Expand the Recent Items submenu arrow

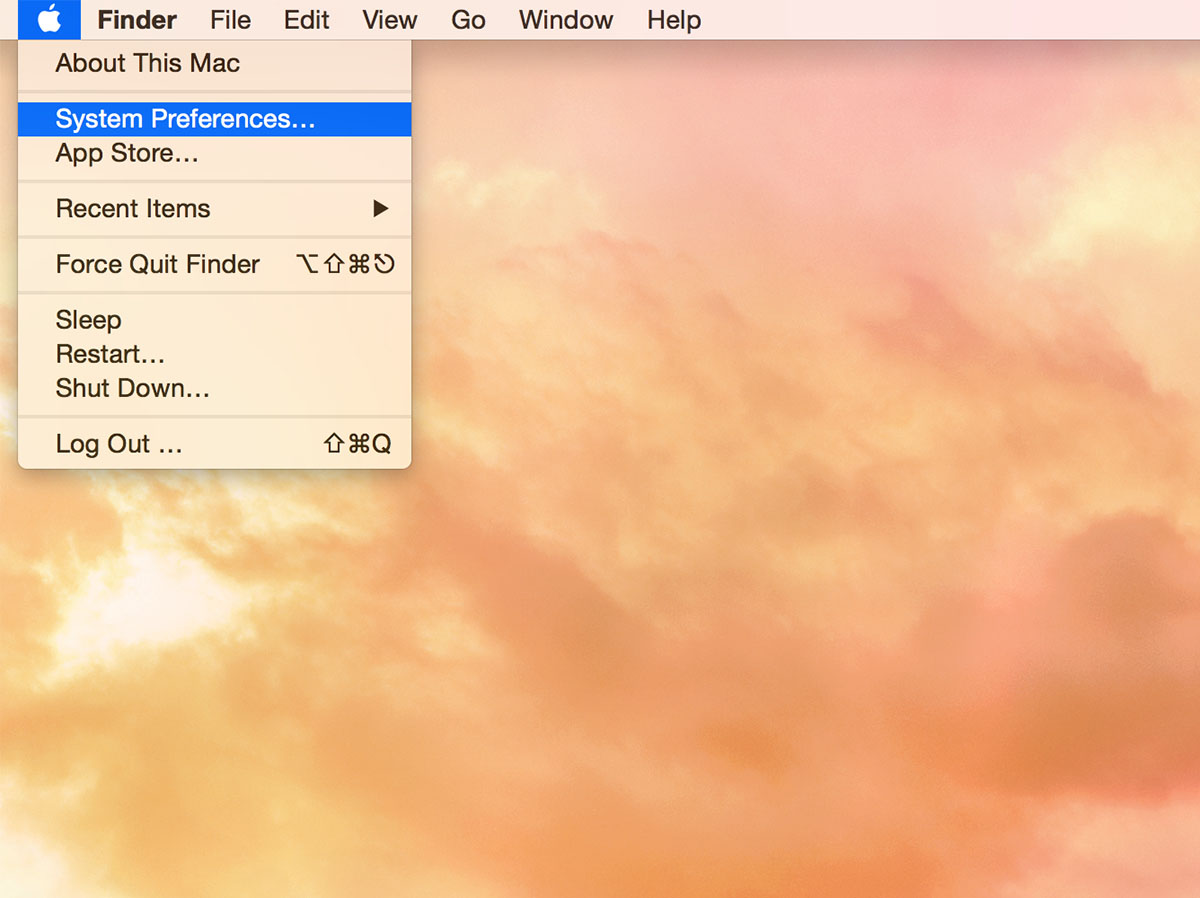[x=380, y=209]
